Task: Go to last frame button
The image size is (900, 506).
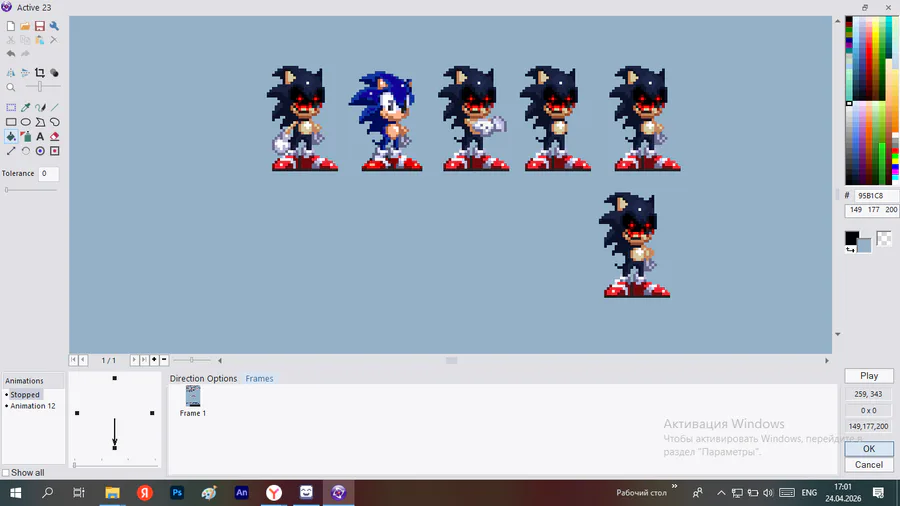Action: (144, 360)
